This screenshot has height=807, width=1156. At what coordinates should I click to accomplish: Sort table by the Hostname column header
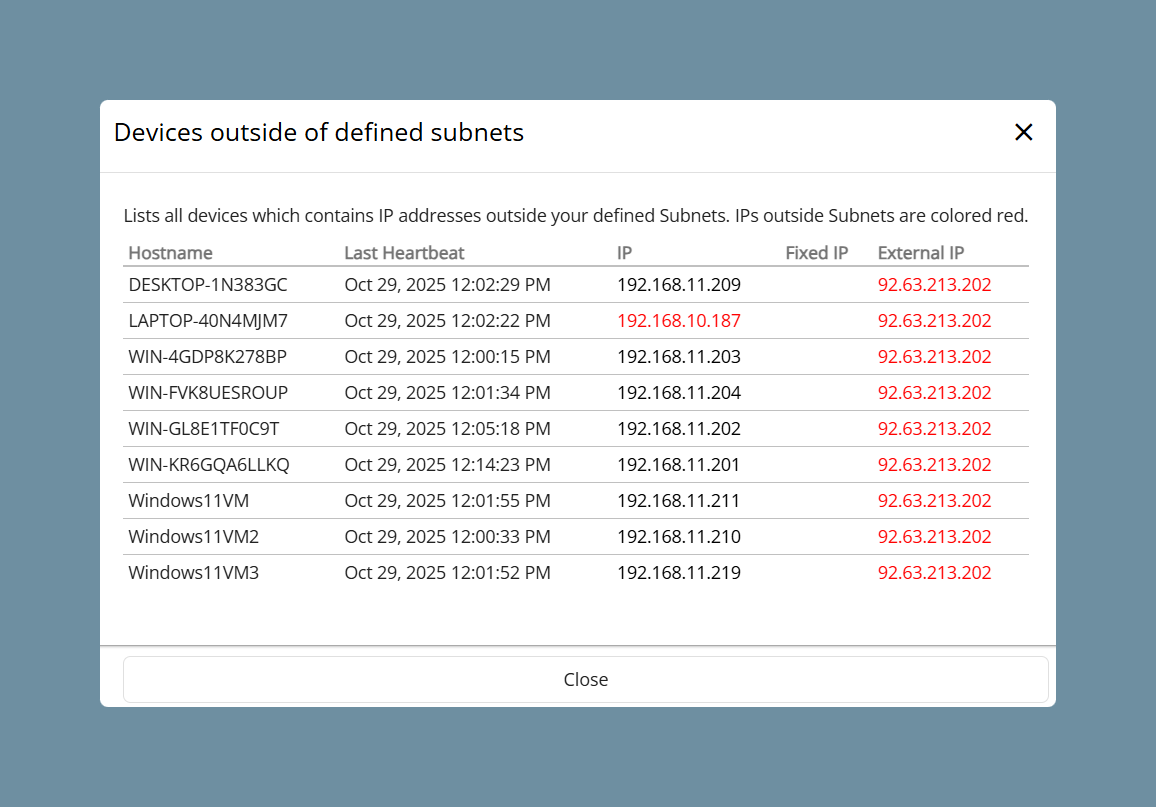(x=170, y=253)
